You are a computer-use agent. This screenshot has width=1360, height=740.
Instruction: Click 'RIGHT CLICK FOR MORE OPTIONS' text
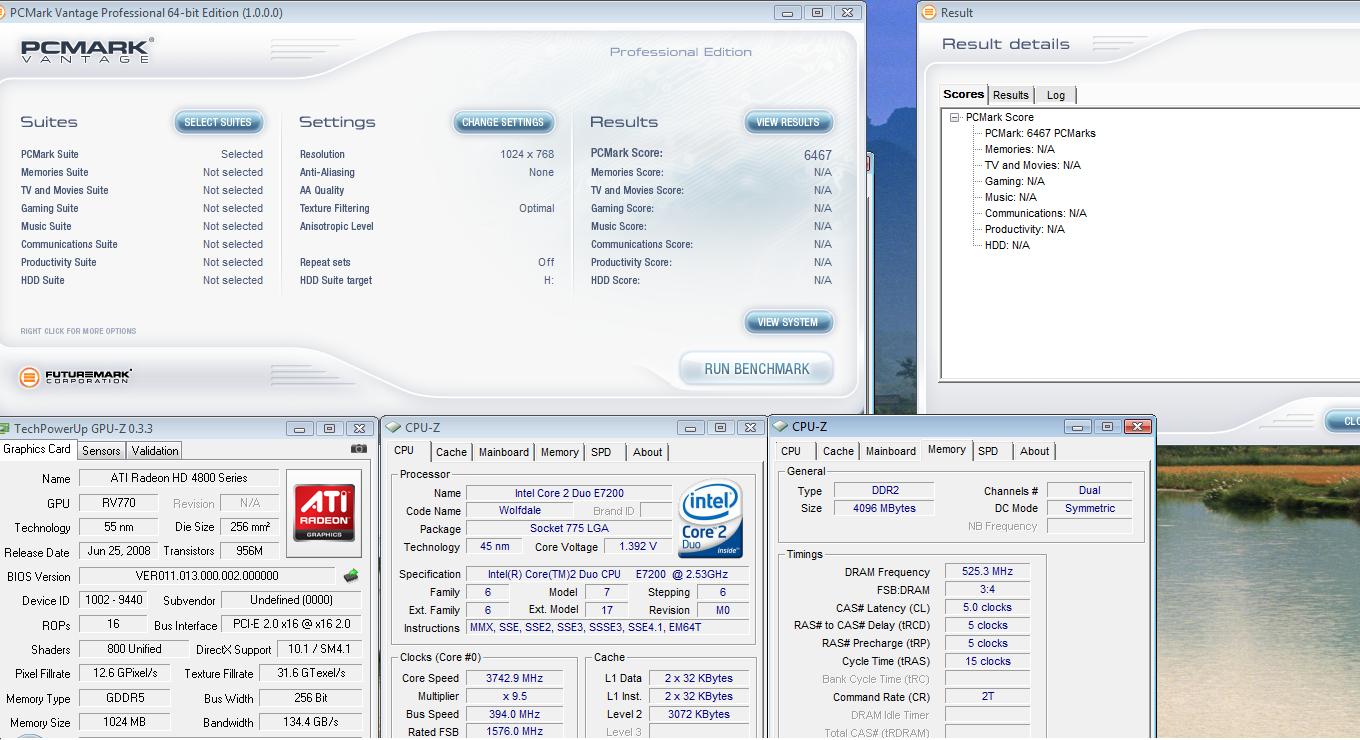pos(78,331)
